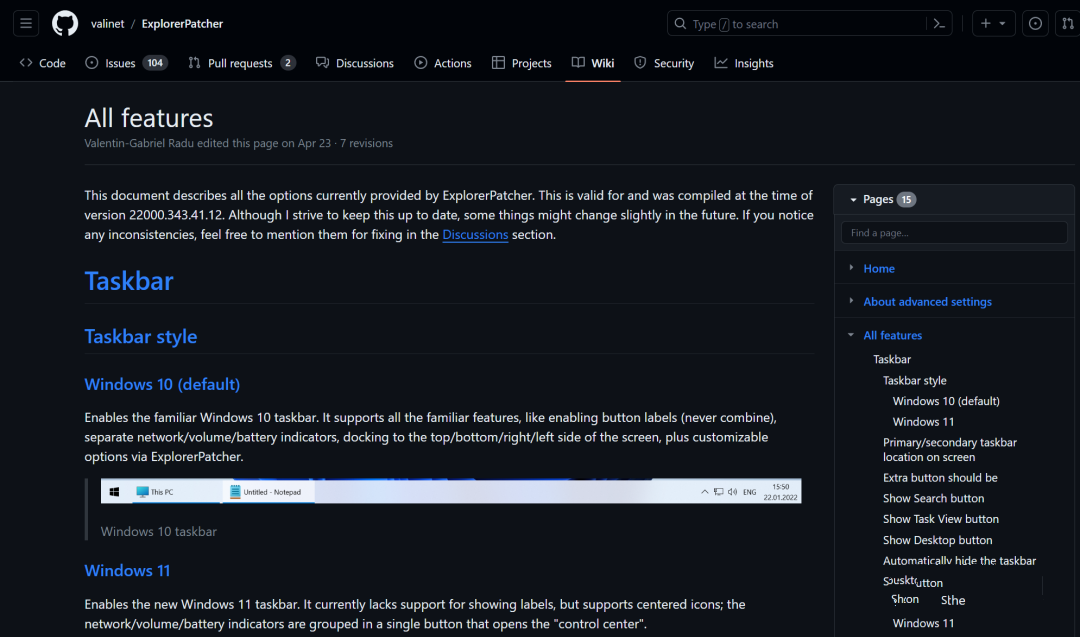
Task: Select Show Search button entry
Action: [x=933, y=499]
